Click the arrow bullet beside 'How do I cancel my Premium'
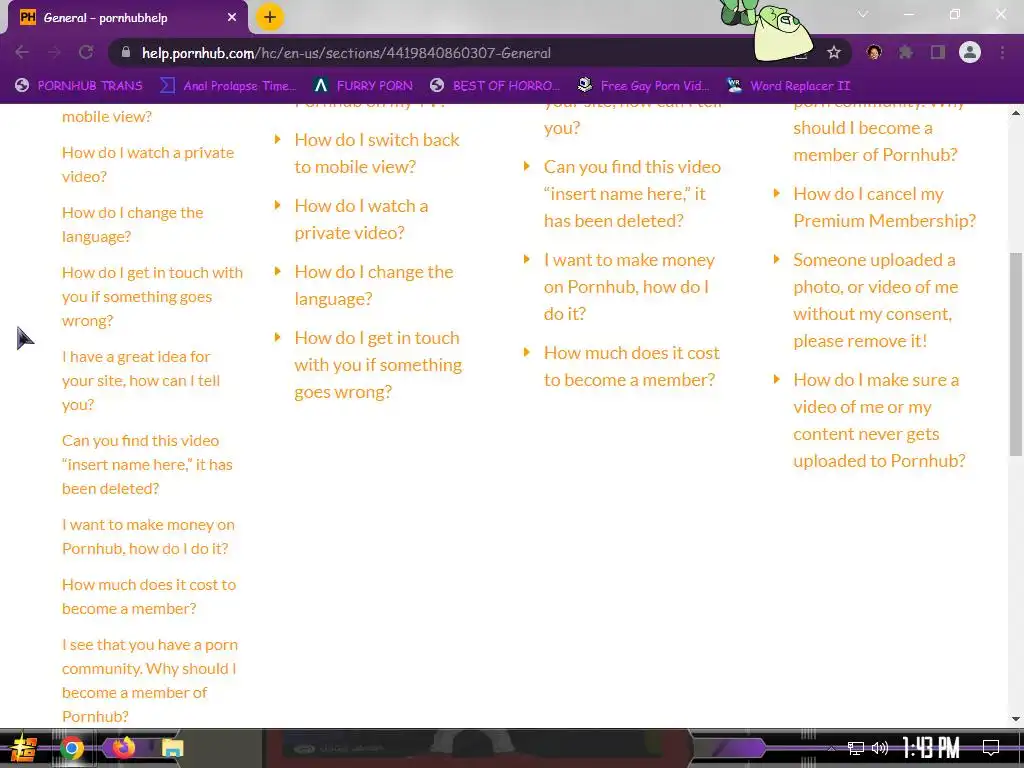The image size is (1024, 768). [776, 193]
